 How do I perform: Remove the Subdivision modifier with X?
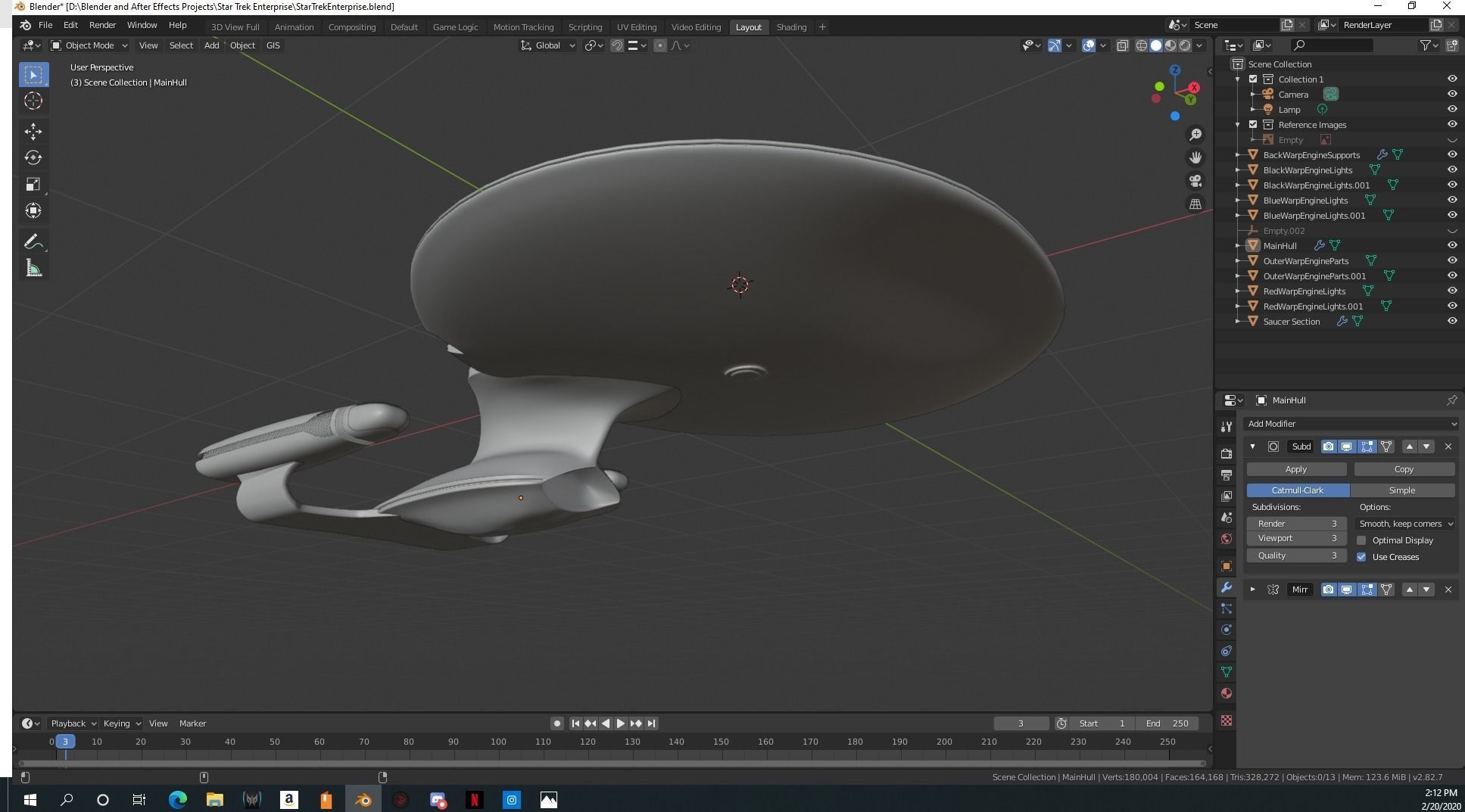pyautogui.click(x=1448, y=446)
